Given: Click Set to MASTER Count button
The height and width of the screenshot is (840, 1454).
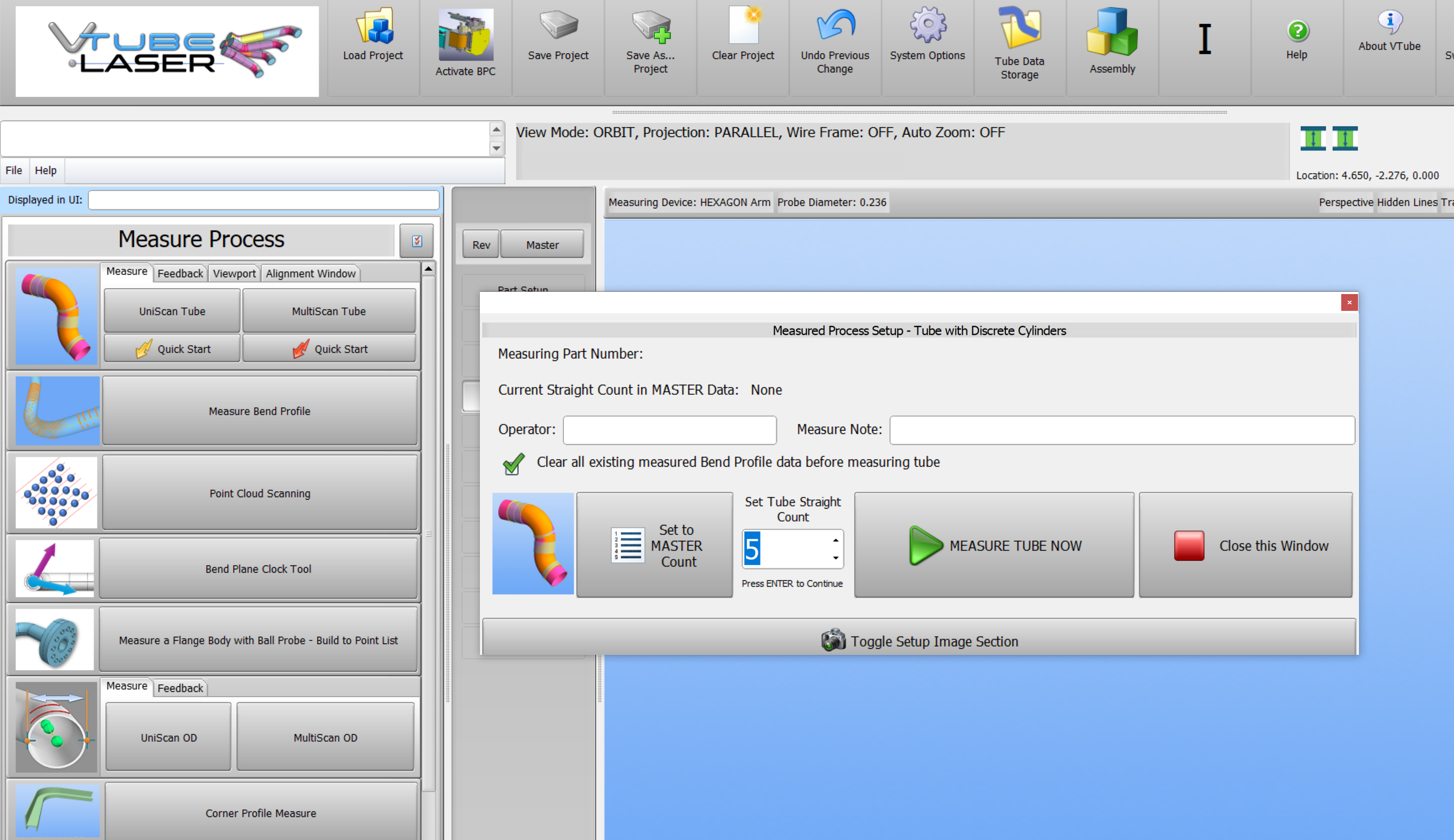Looking at the screenshot, I should click(x=655, y=545).
